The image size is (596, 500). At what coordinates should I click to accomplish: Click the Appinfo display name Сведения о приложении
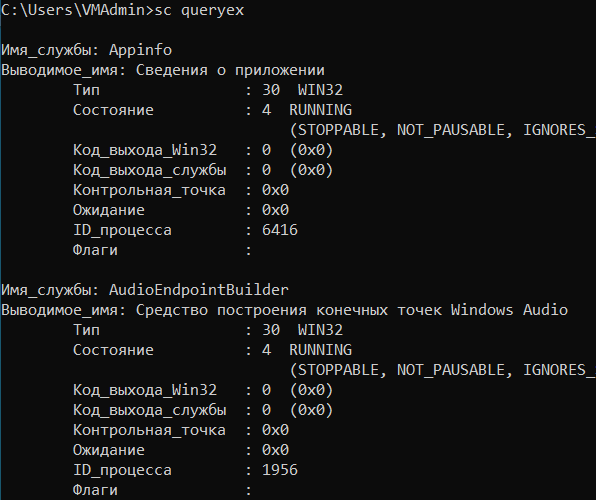pyautogui.click(x=230, y=70)
